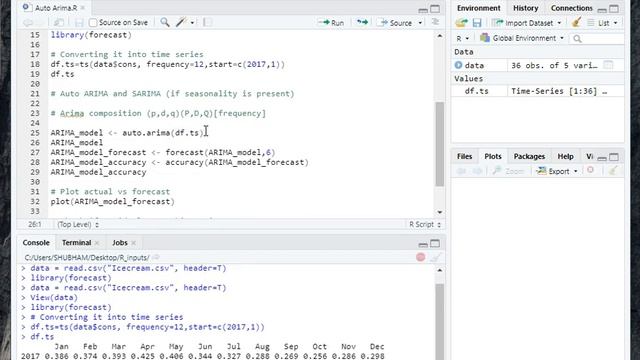This screenshot has width=640, height=360.
Task: Show next plot arrow icon
Action: (477, 171)
